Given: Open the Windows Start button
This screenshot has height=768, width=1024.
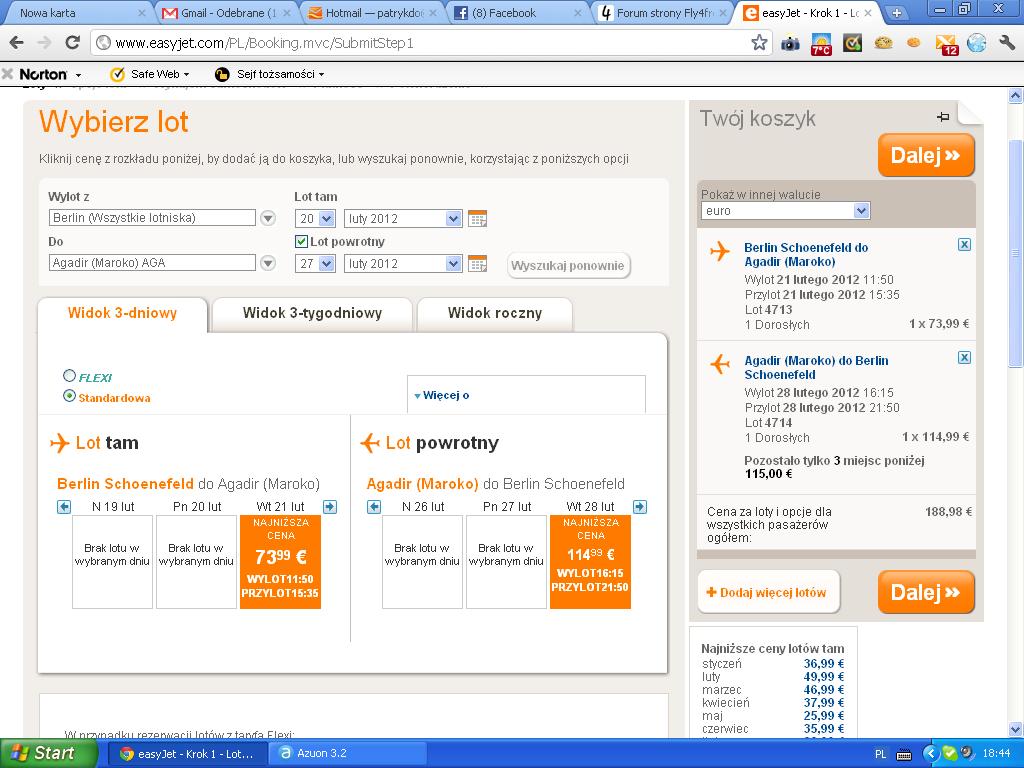Looking at the screenshot, I should coord(48,754).
